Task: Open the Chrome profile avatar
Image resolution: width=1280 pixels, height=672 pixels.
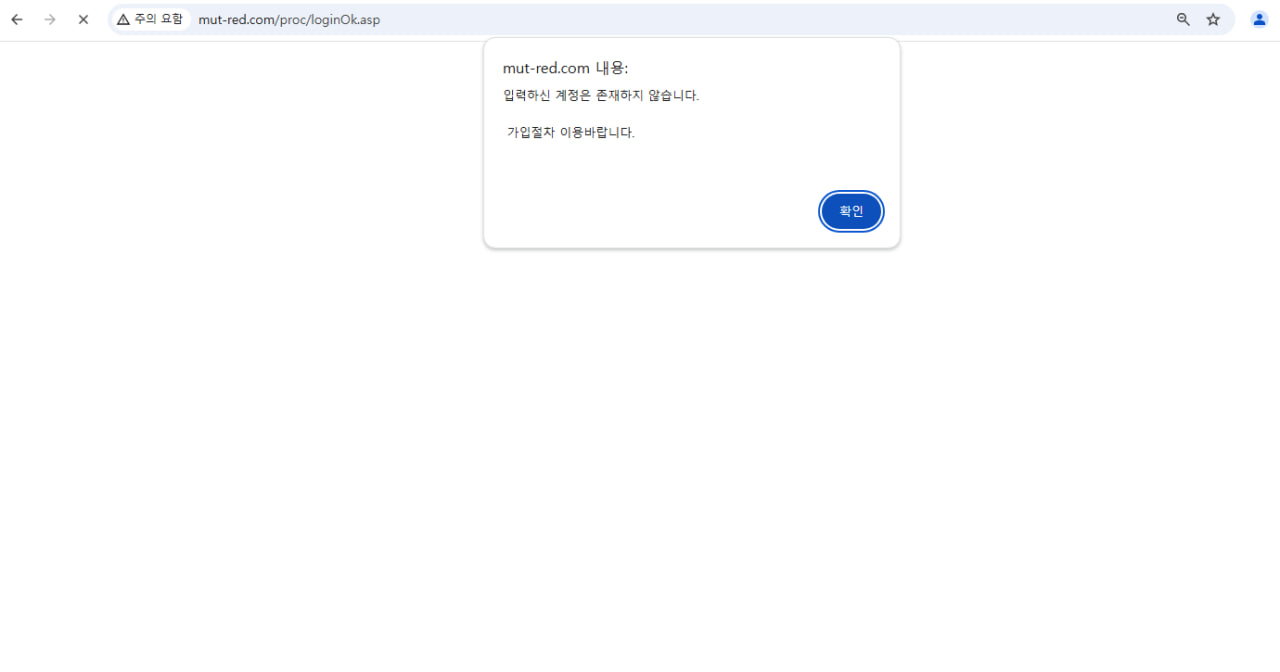Action: point(1259,19)
